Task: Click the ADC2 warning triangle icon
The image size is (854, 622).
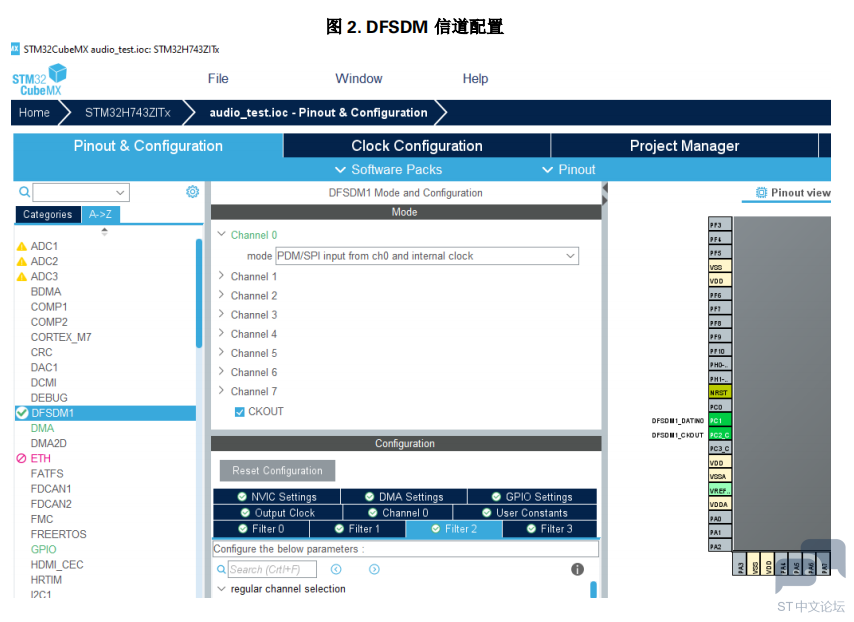Action: tap(22, 261)
